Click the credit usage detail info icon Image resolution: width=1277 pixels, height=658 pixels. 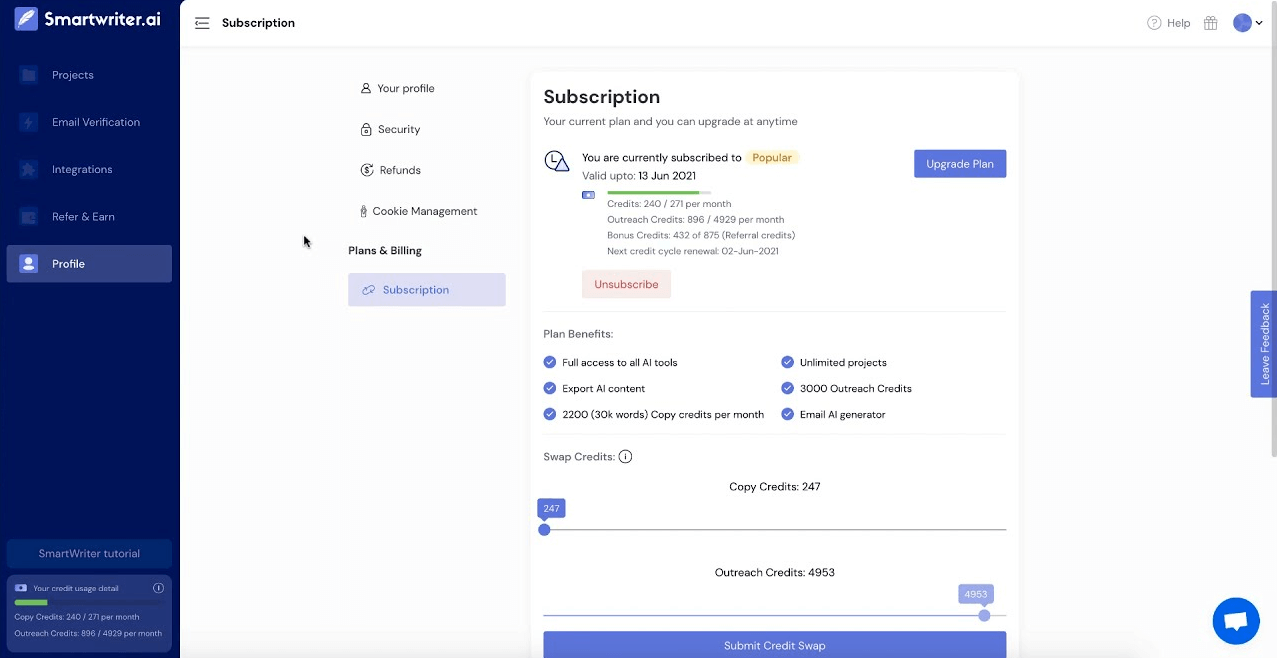point(158,588)
